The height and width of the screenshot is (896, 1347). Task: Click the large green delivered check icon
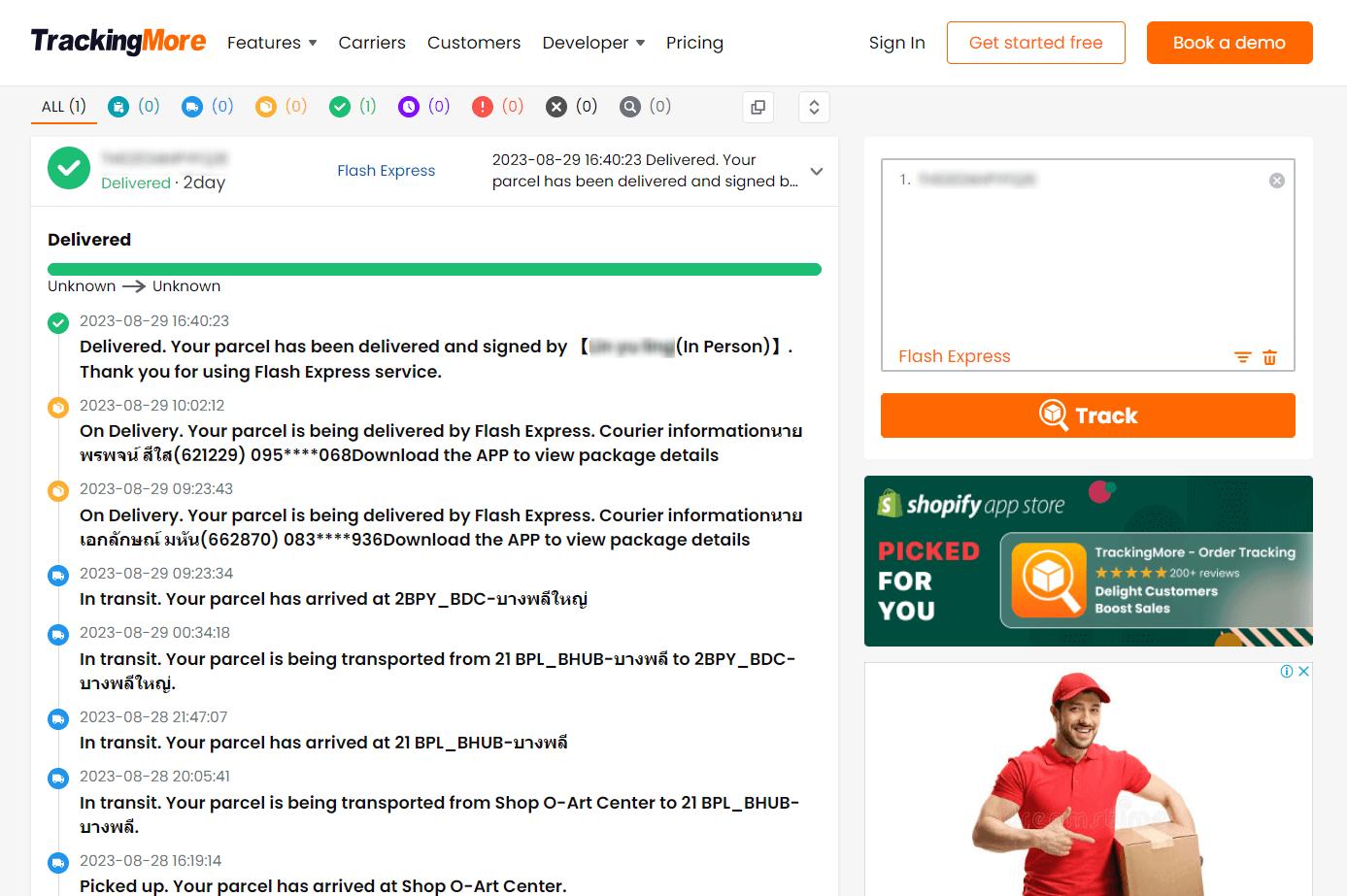click(x=69, y=168)
